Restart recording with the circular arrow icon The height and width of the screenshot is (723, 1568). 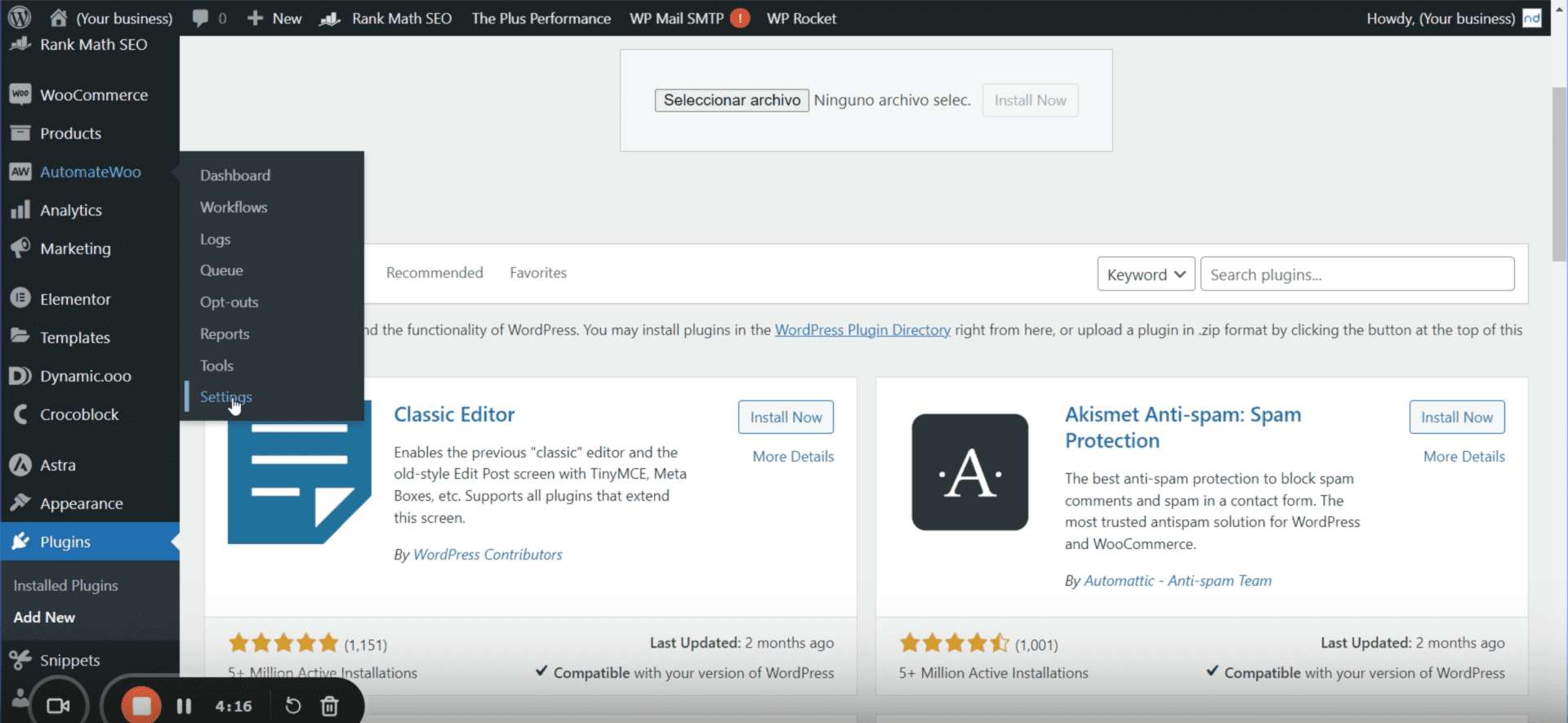click(293, 706)
